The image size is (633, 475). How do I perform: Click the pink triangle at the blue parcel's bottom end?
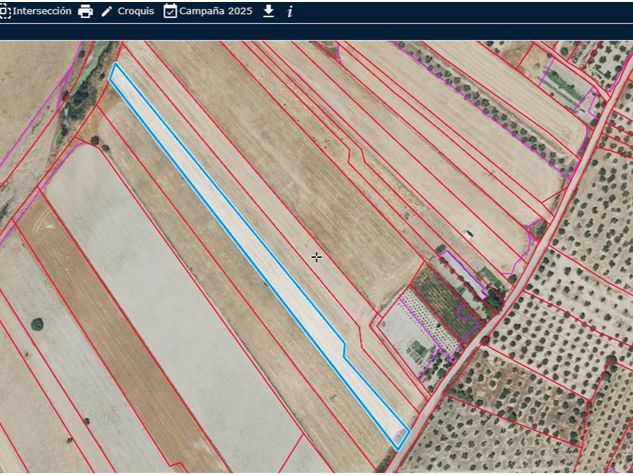pos(400,434)
